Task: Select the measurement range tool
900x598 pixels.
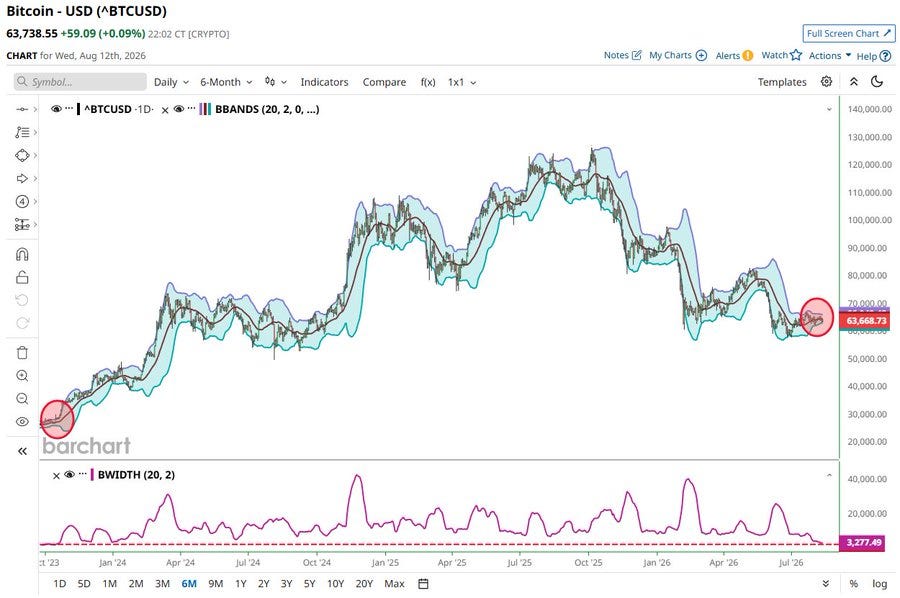Action: 22,224
